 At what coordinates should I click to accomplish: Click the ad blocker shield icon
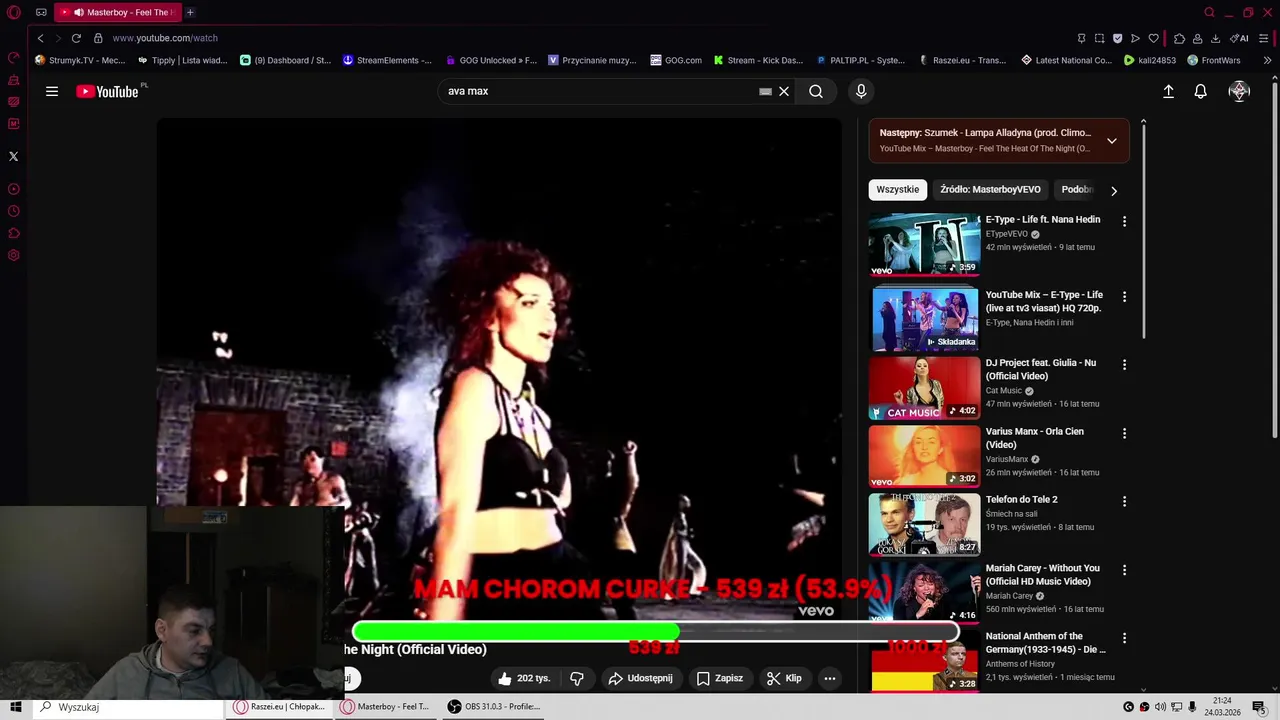[x=1117, y=38]
